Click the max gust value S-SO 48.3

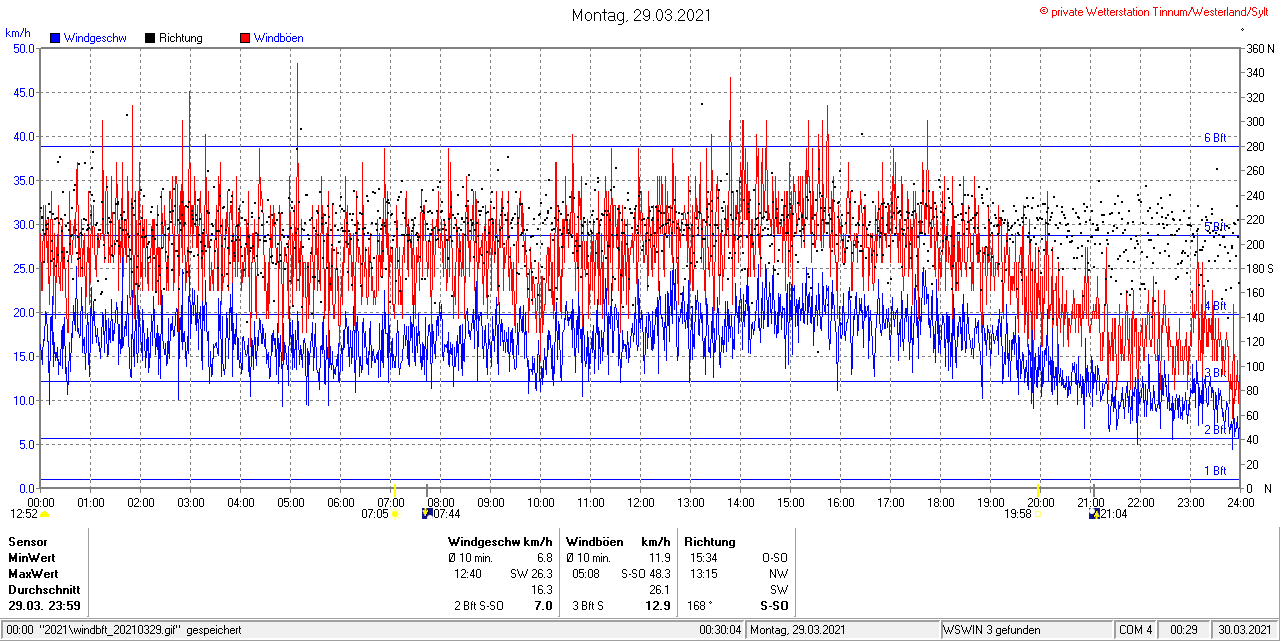click(645, 574)
